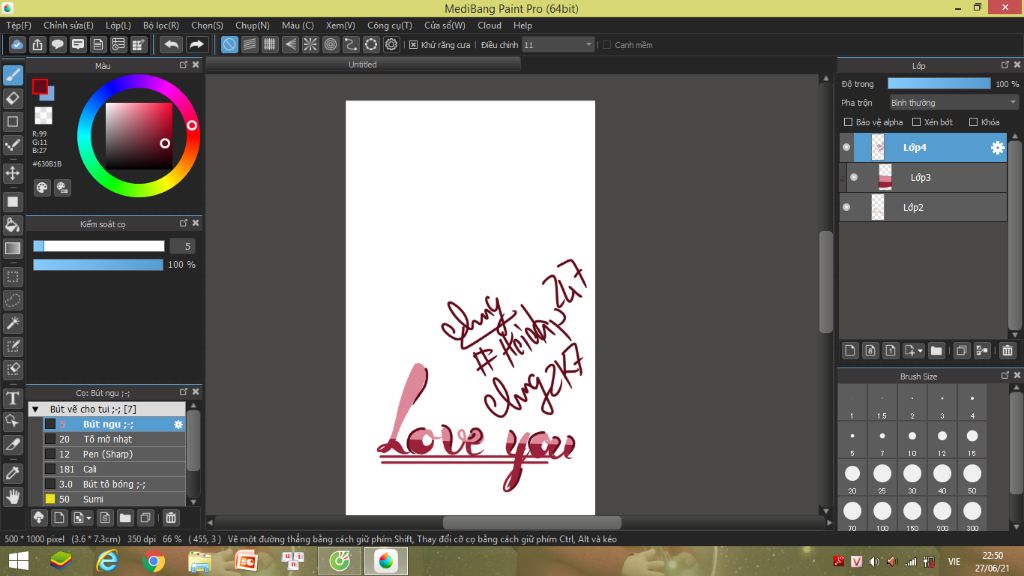Open Google Chrome from the taskbar
Image resolution: width=1024 pixels, height=576 pixels.
[x=153, y=561]
